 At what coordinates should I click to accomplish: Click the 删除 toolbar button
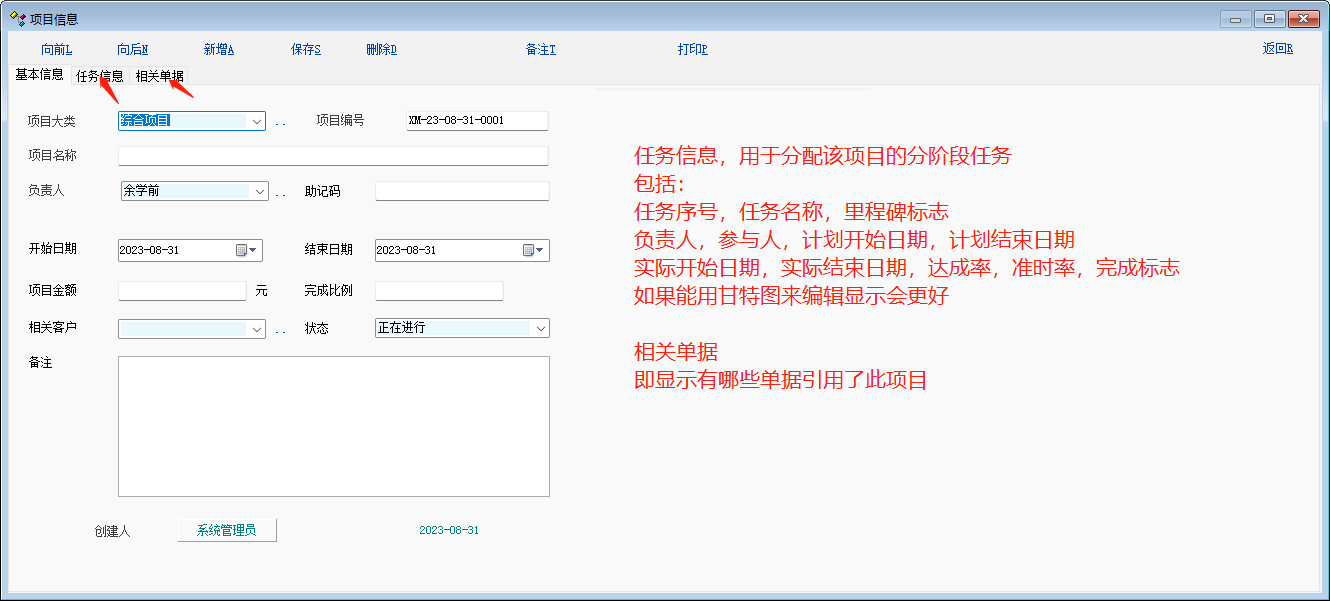point(381,49)
